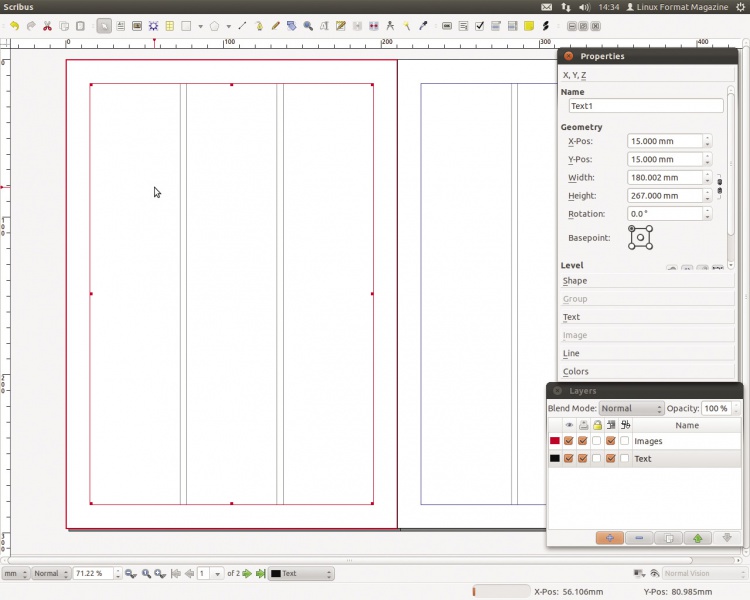Viewport: 750px width, 600px height.
Task: Select the Eye Dropper tool
Action: click(423, 26)
